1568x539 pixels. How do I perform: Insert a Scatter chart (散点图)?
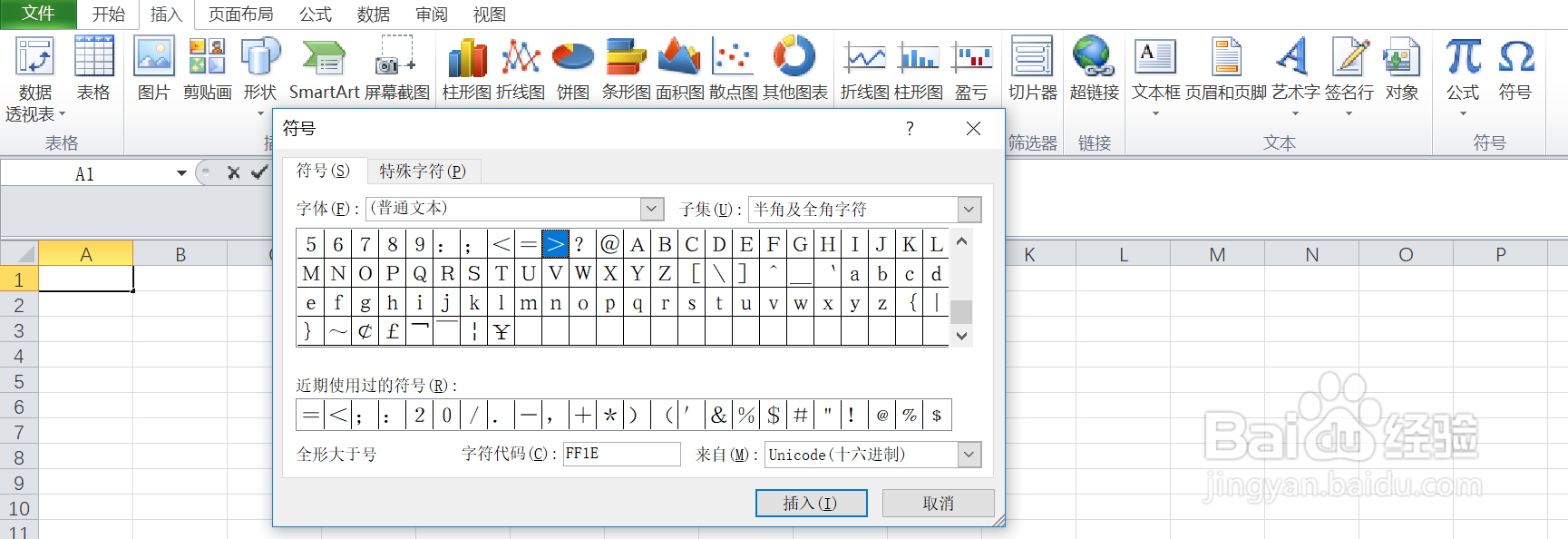[x=733, y=68]
